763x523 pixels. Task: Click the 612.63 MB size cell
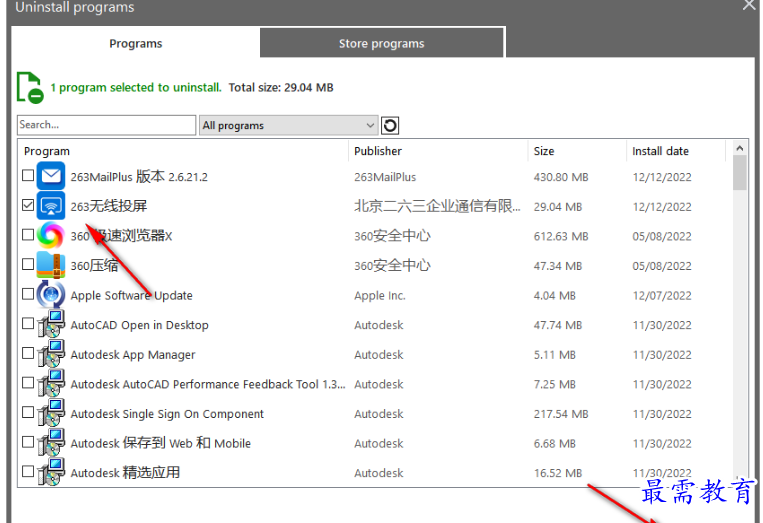[x=561, y=236]
